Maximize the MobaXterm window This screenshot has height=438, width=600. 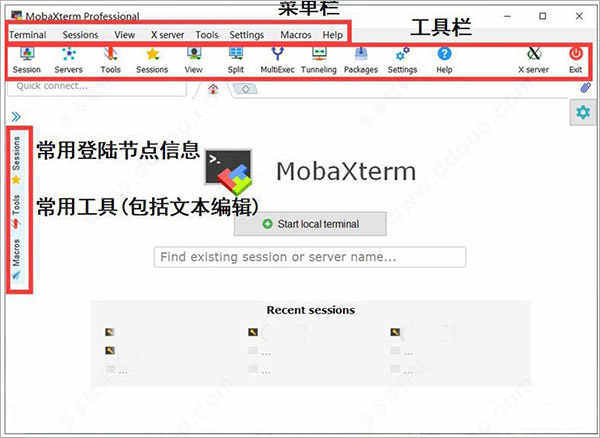(x=543, y=16)
